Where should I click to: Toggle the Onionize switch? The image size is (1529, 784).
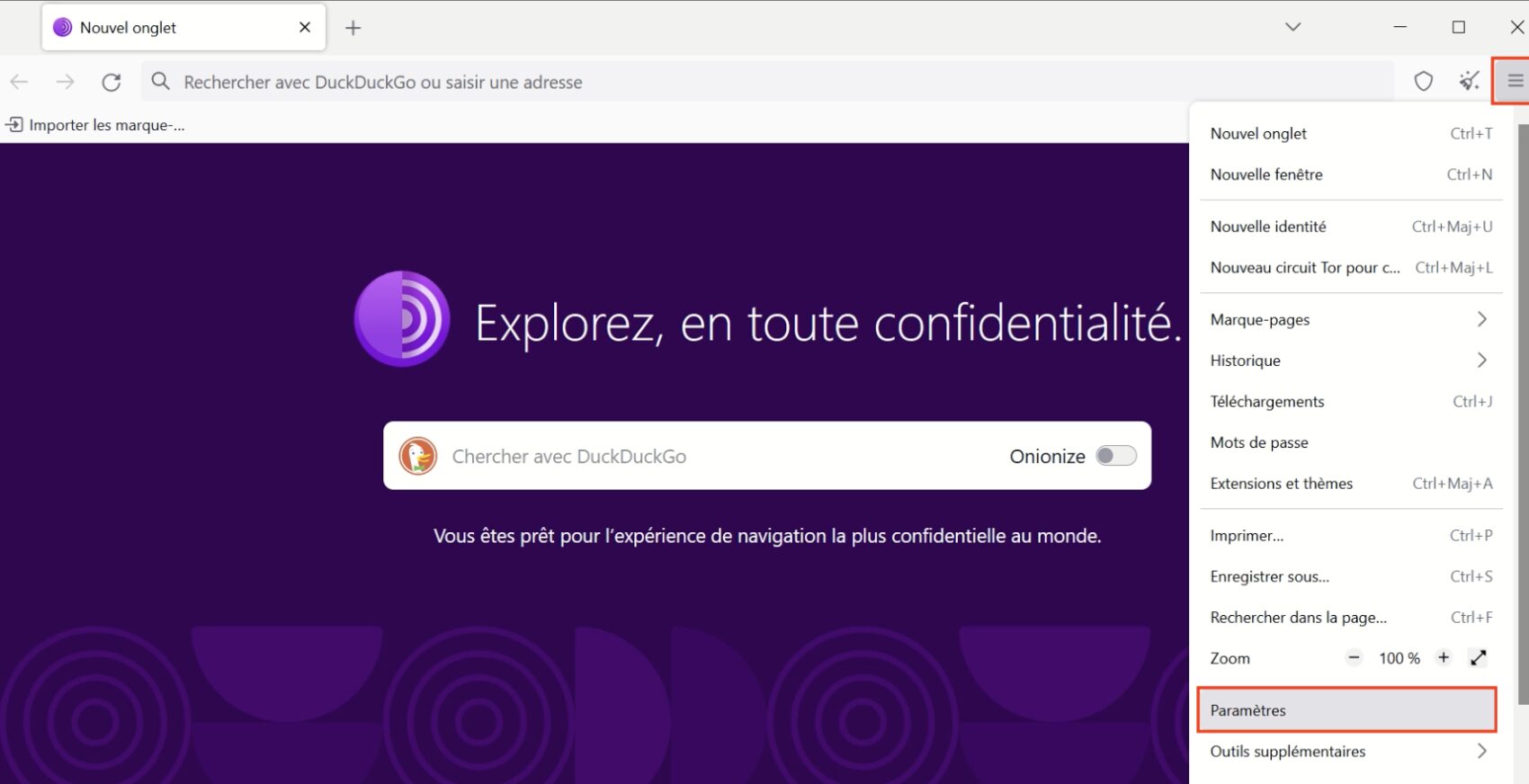[x=1116, y=456]
